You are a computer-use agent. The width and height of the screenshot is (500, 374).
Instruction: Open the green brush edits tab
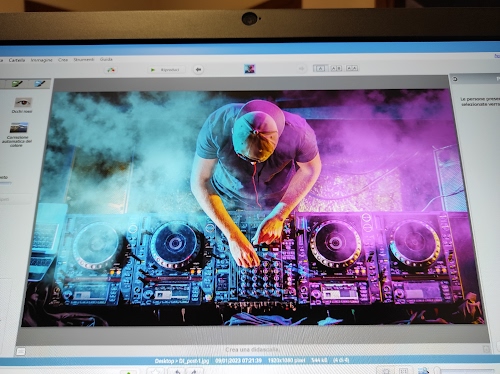pyautogui.click(x=17, y=83)
